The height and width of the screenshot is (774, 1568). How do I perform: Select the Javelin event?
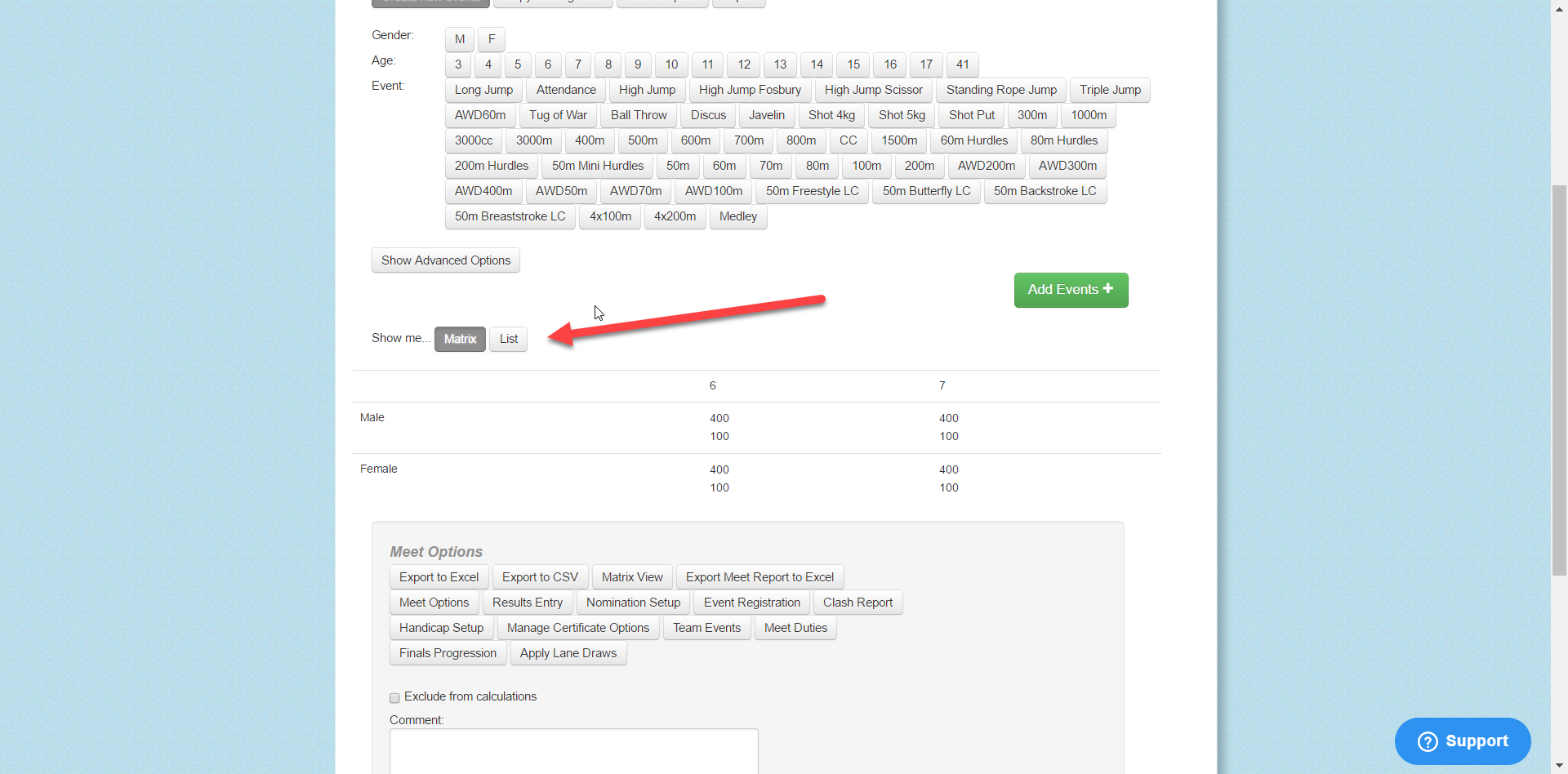point(767,115)
